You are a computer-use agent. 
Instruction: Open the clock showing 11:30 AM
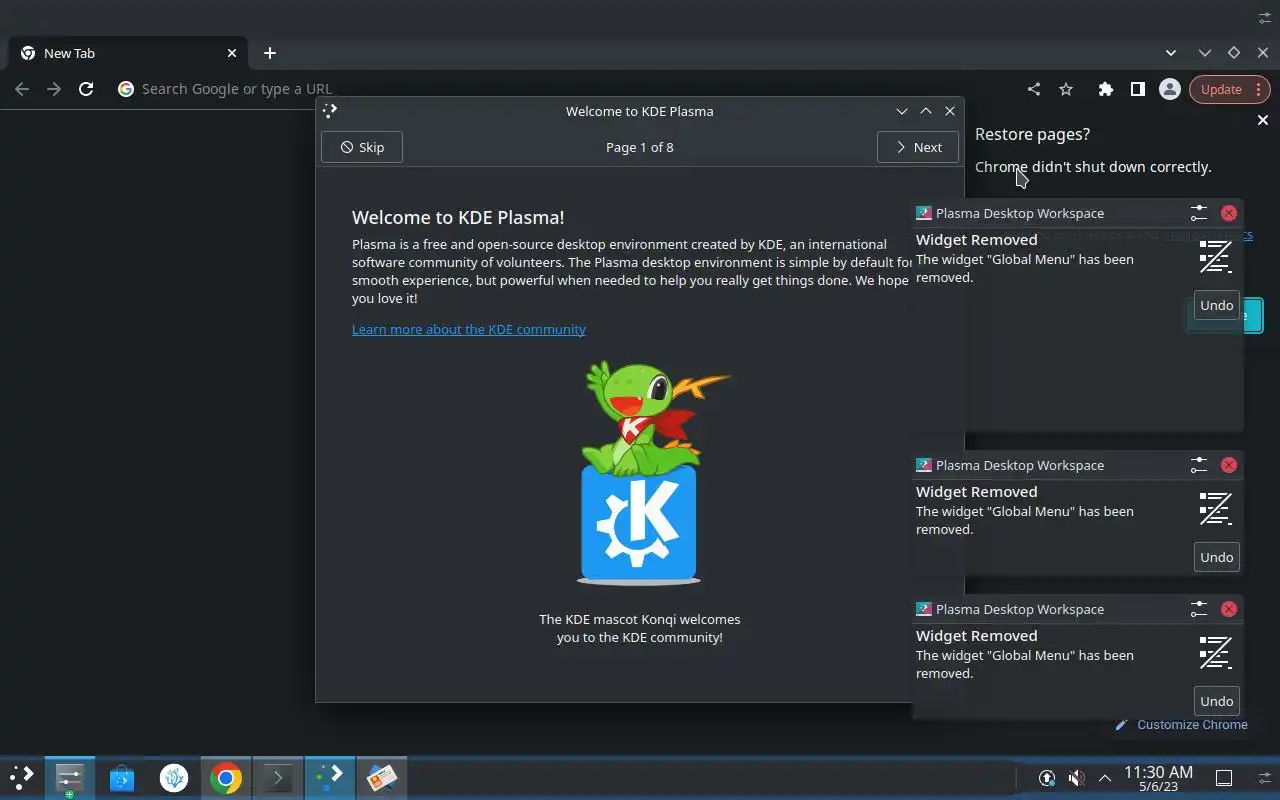click(x=1158, y=778)
